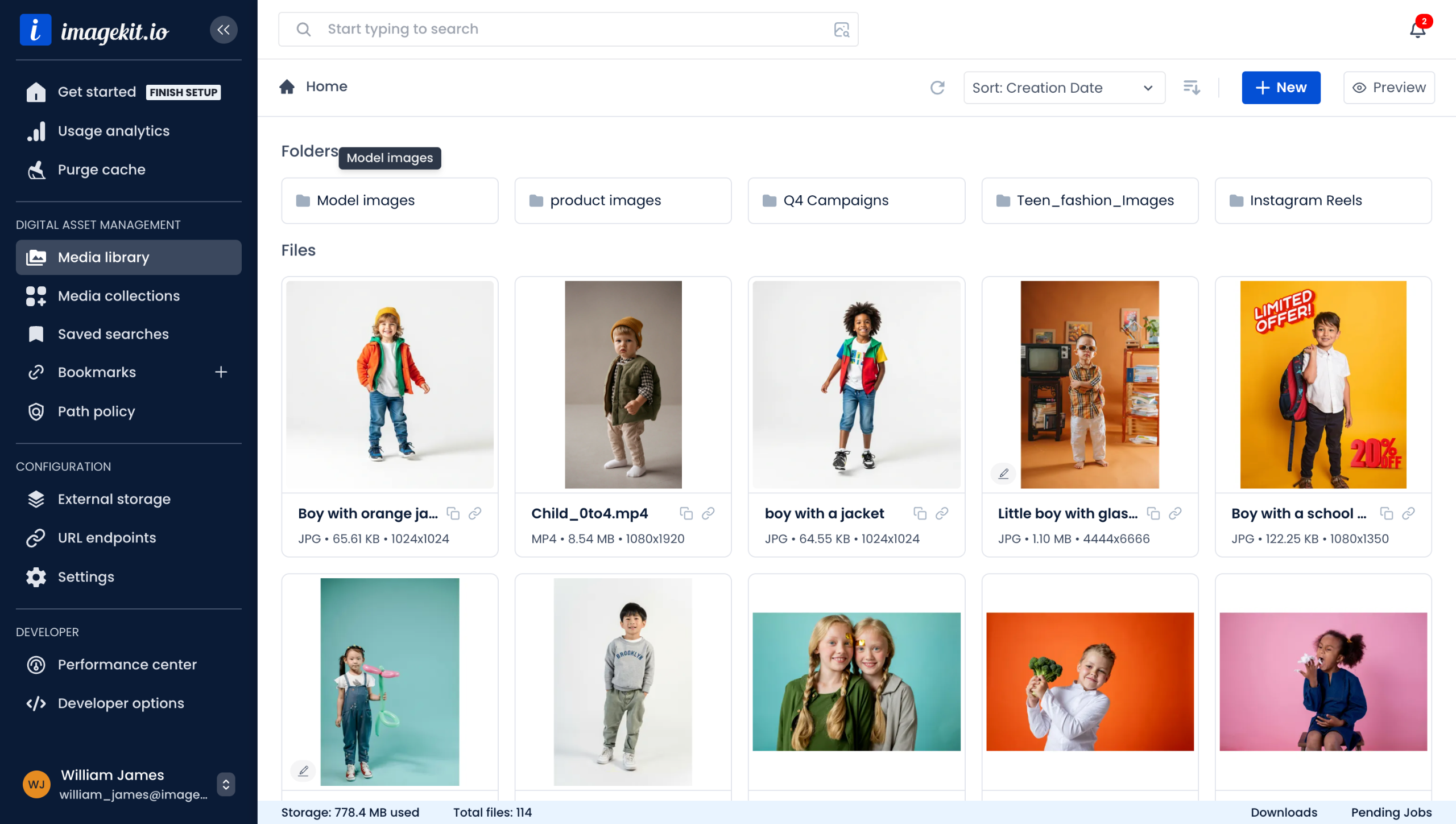Open Boy with a school bag thumbnail
The width and height of the screenshot is (1456, 824).
click(x=1323, y=385)
